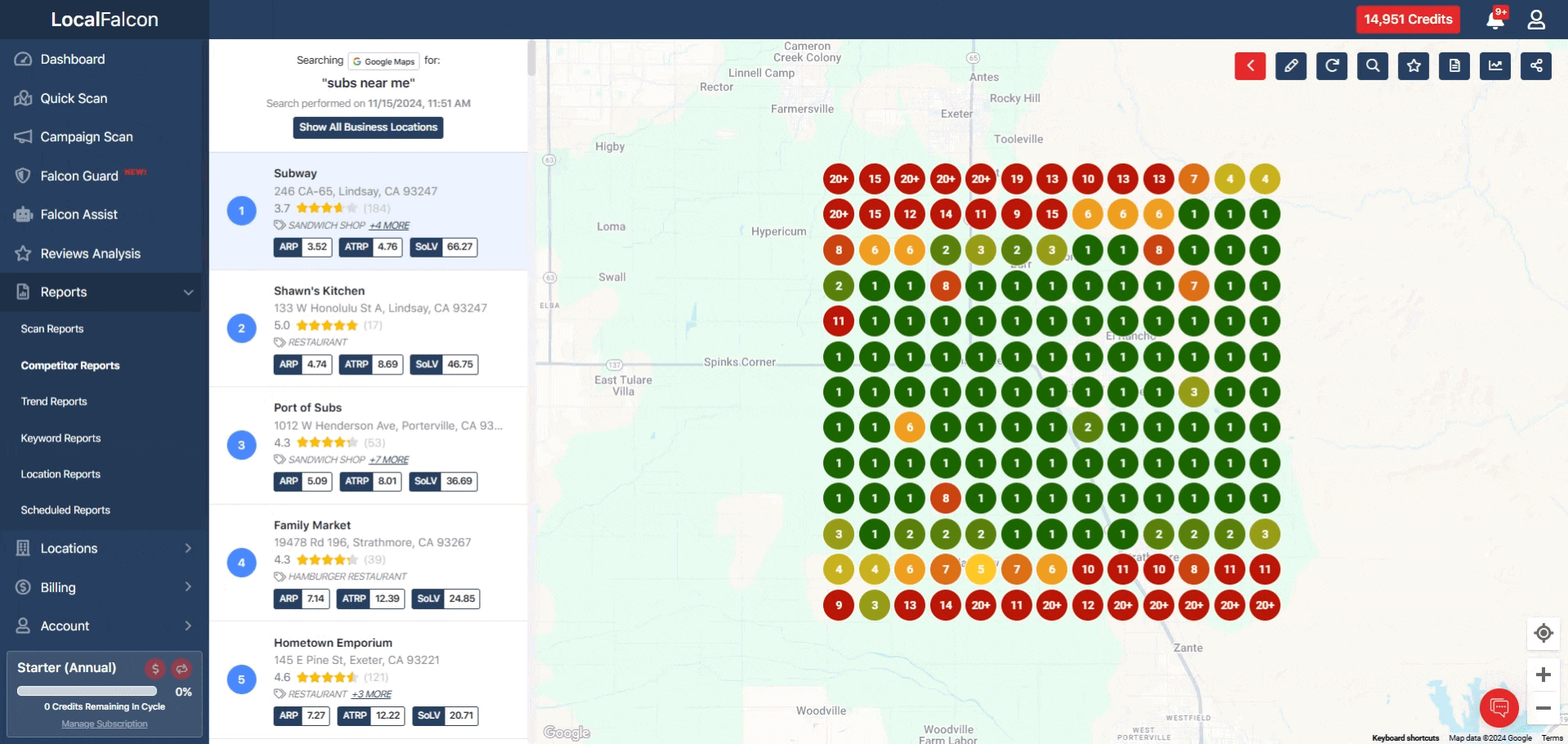Click the dollar sign subscription icon
This screenshot has width=1568, height=744.
pos(155,669)
